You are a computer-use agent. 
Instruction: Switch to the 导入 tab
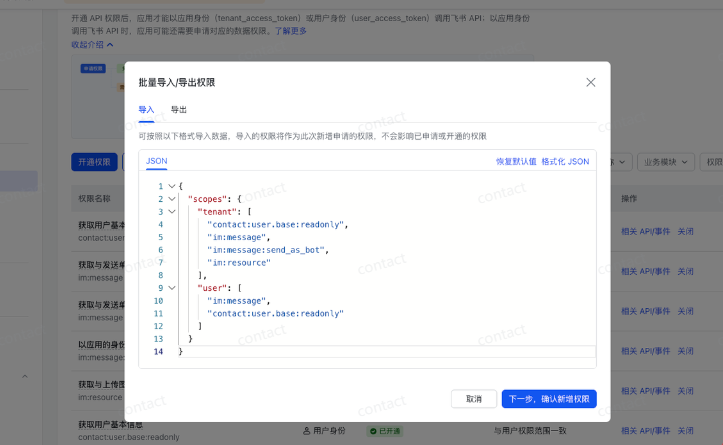point(146,110)
